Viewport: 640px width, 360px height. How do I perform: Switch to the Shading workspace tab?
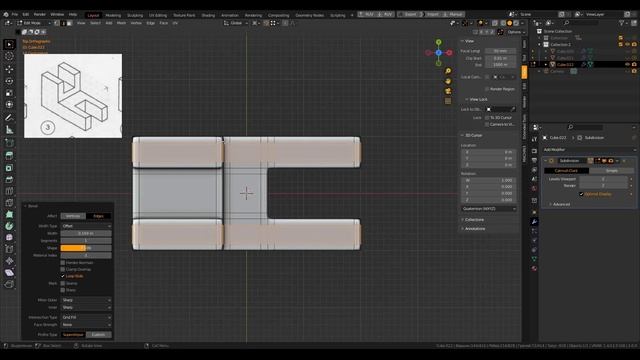(208, 15)
